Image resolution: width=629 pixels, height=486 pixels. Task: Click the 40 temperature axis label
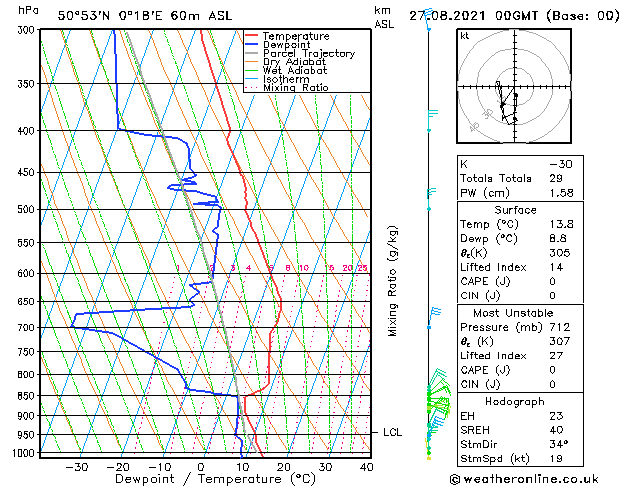pyautogui.click(x=367, y=467)
